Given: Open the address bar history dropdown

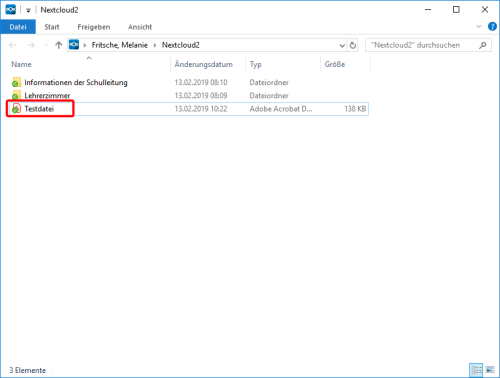Looking at the screenshot, I should [x=342, y=45].
